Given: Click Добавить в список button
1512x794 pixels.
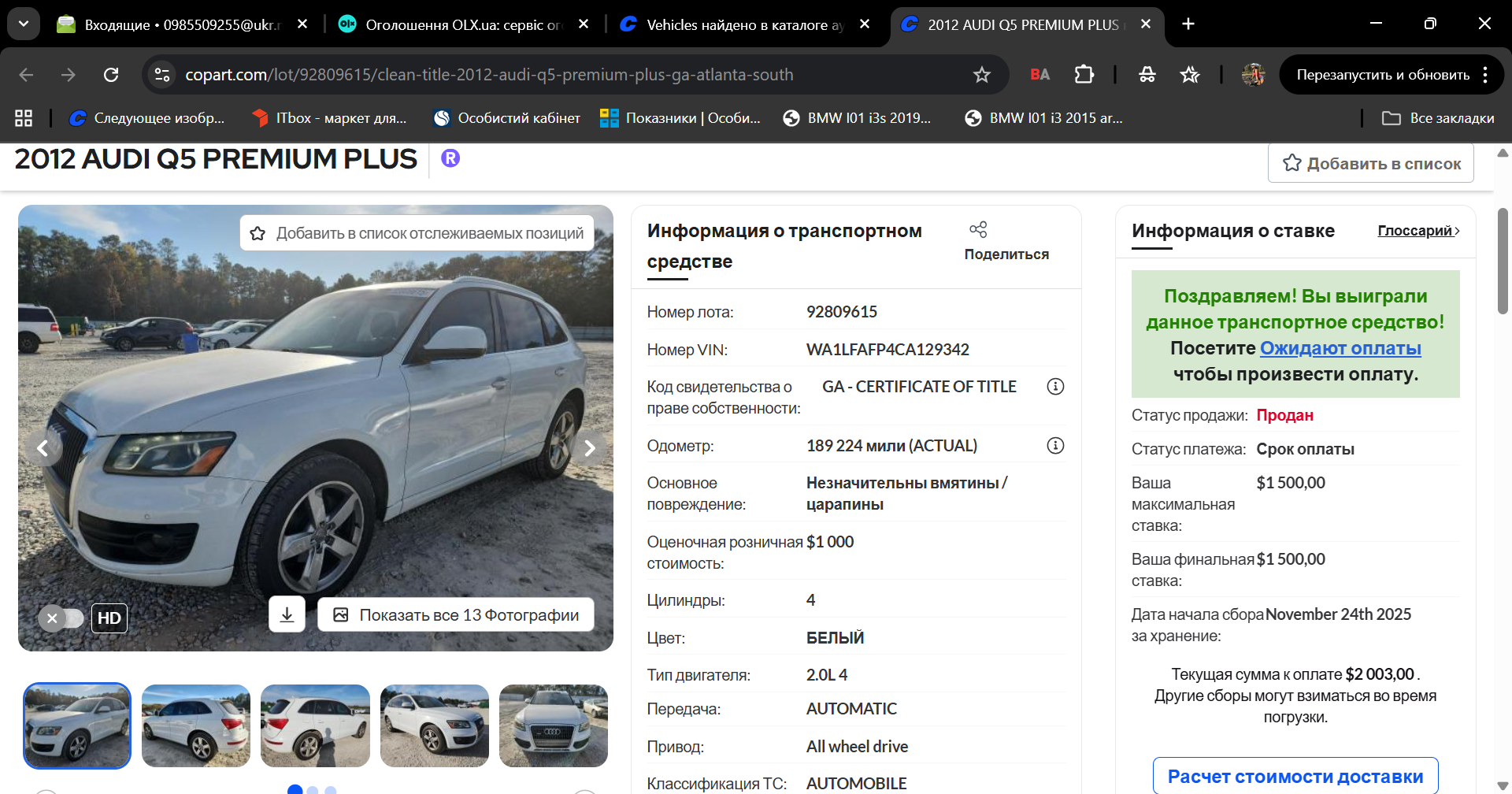Looking at the screenshot, I should point(1371,163).
